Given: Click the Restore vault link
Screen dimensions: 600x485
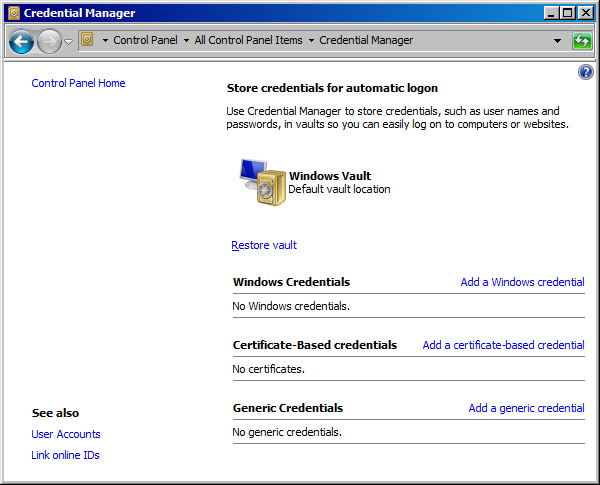Looking at the screenshot, I should pos(264,245).
